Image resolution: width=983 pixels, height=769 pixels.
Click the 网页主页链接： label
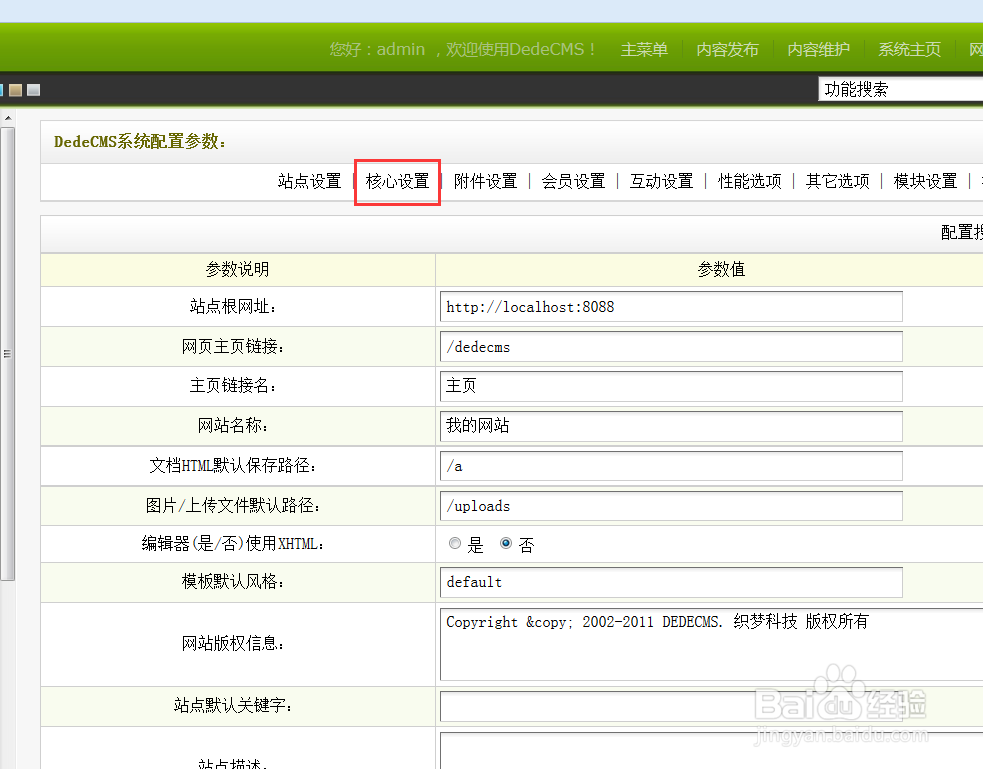pyautogui.click(x=233, y=347)
